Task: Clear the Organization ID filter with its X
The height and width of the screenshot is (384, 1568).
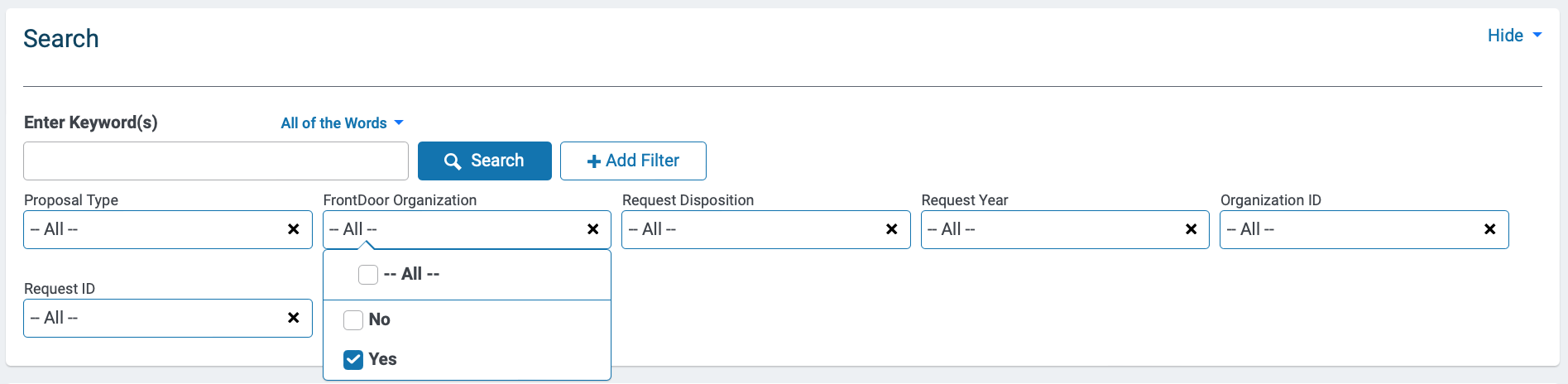Action: (1489, 229)
